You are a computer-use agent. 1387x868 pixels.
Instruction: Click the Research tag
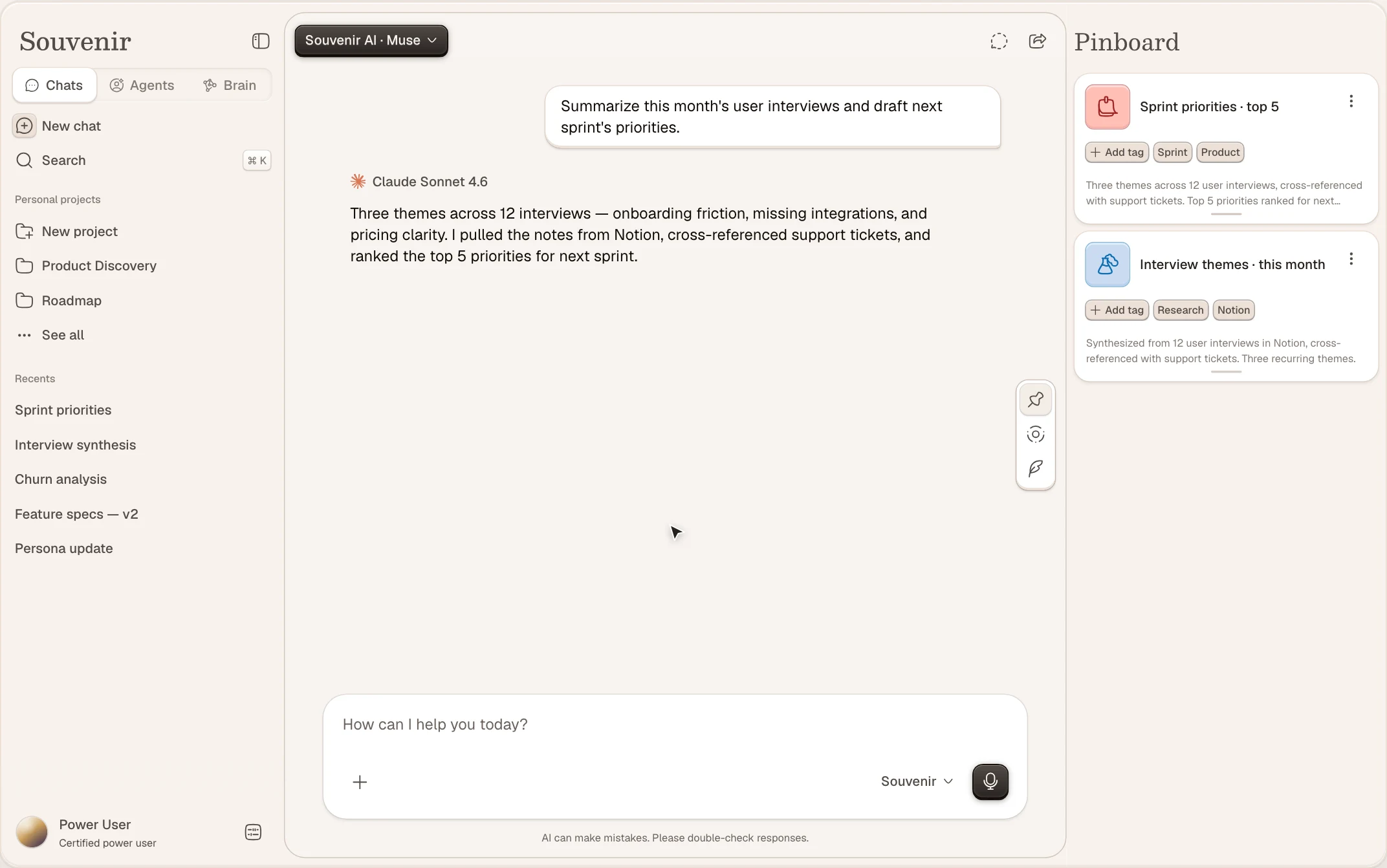click(x=1181, y=310)
